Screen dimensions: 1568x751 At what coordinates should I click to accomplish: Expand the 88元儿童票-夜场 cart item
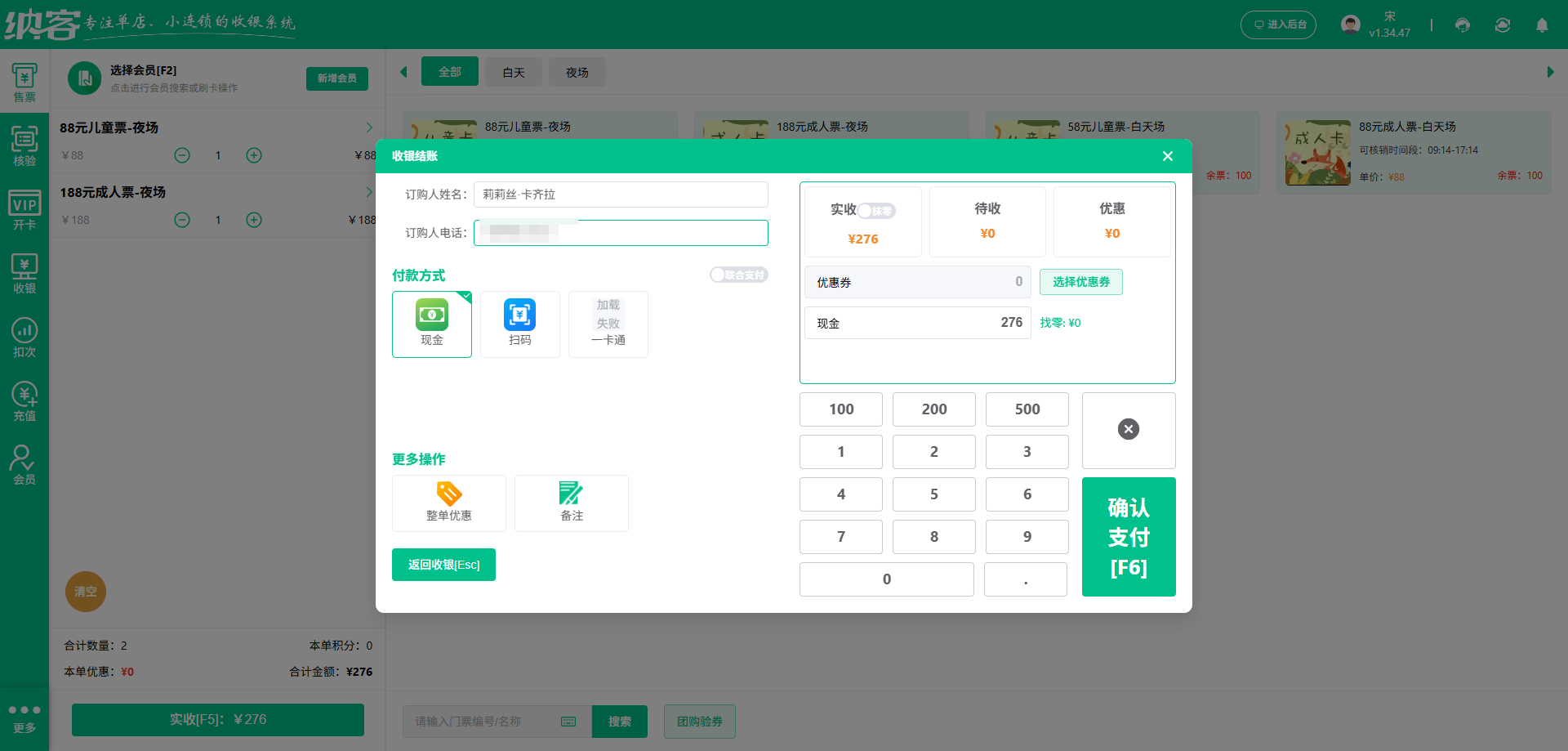tap(368, 127)
